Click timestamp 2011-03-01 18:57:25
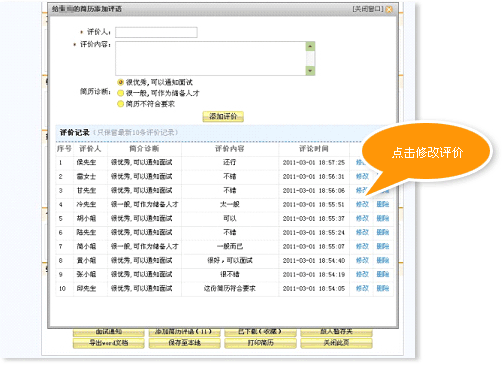 point(314,163)
